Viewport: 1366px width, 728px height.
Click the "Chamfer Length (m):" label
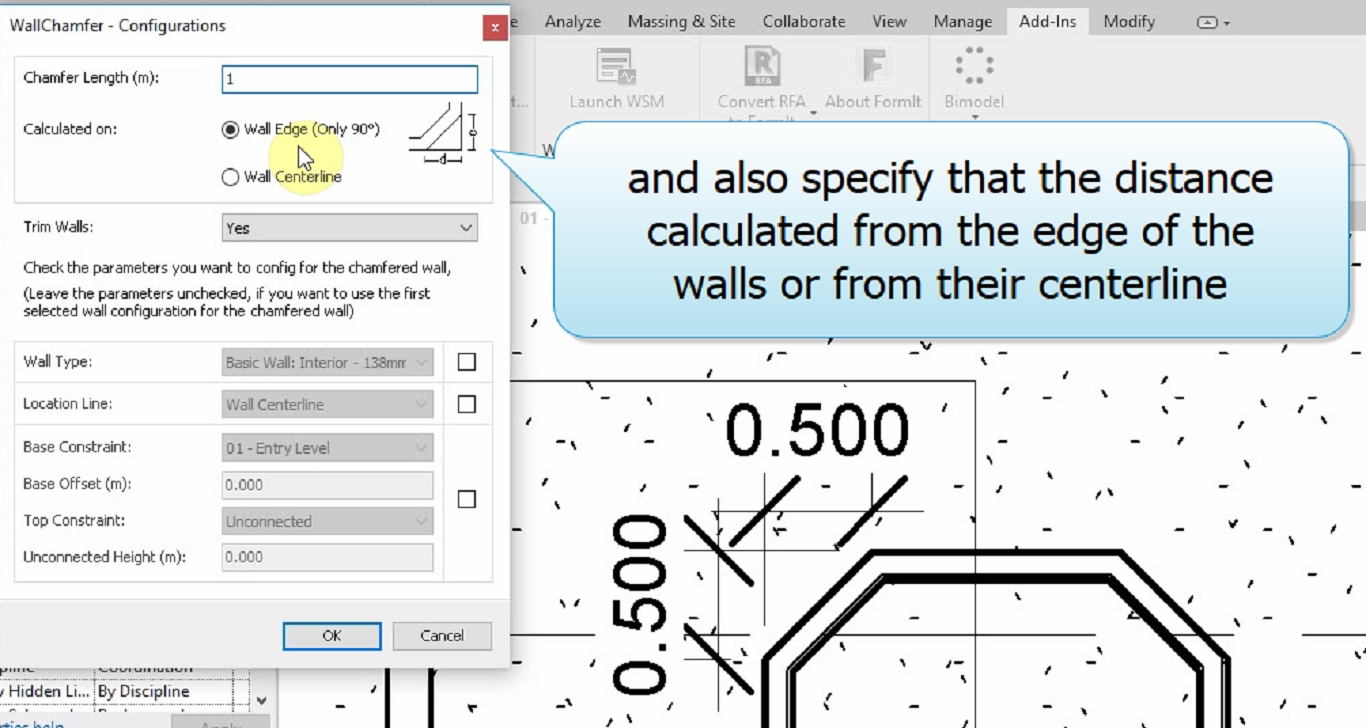(x=91, y=78)
